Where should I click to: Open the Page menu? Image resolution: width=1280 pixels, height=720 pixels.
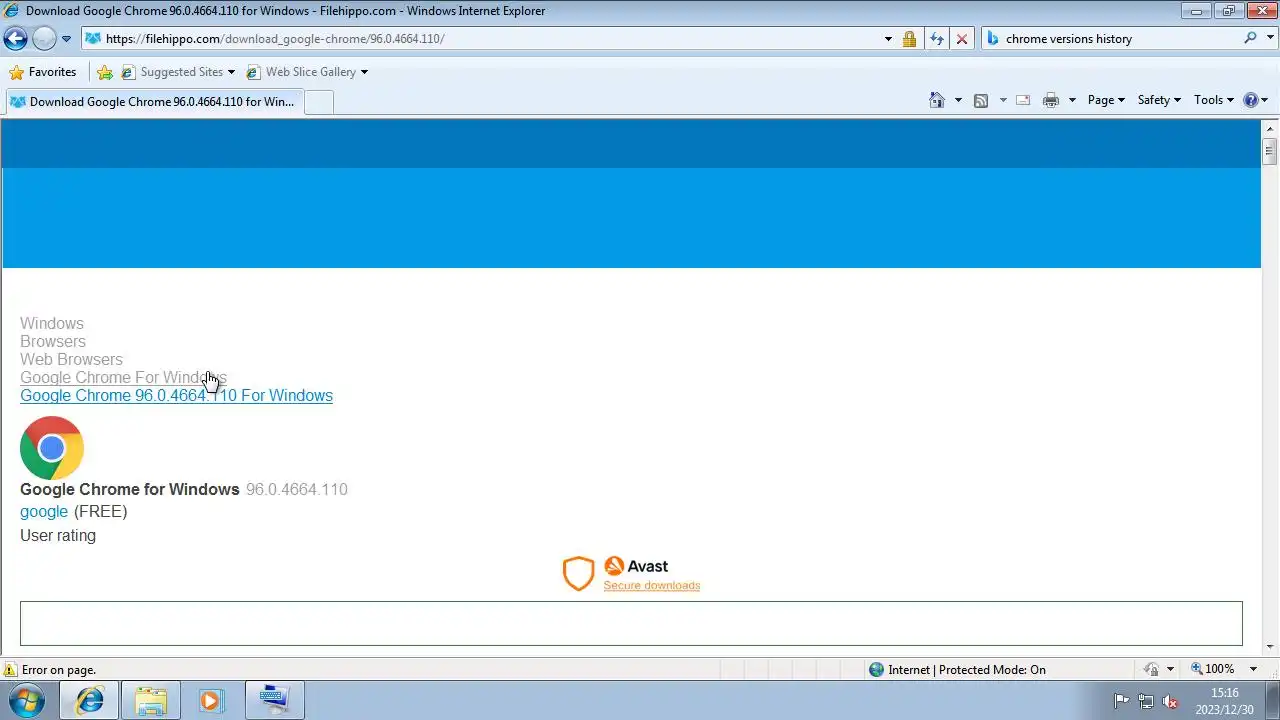tap(1106, 100)
